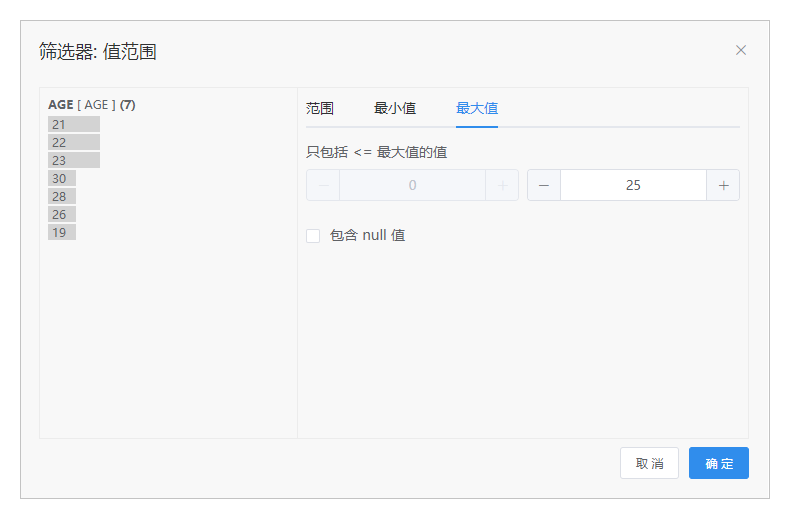
Task: Select AGE value 30 bar
Action: click(x=62, y=178)
